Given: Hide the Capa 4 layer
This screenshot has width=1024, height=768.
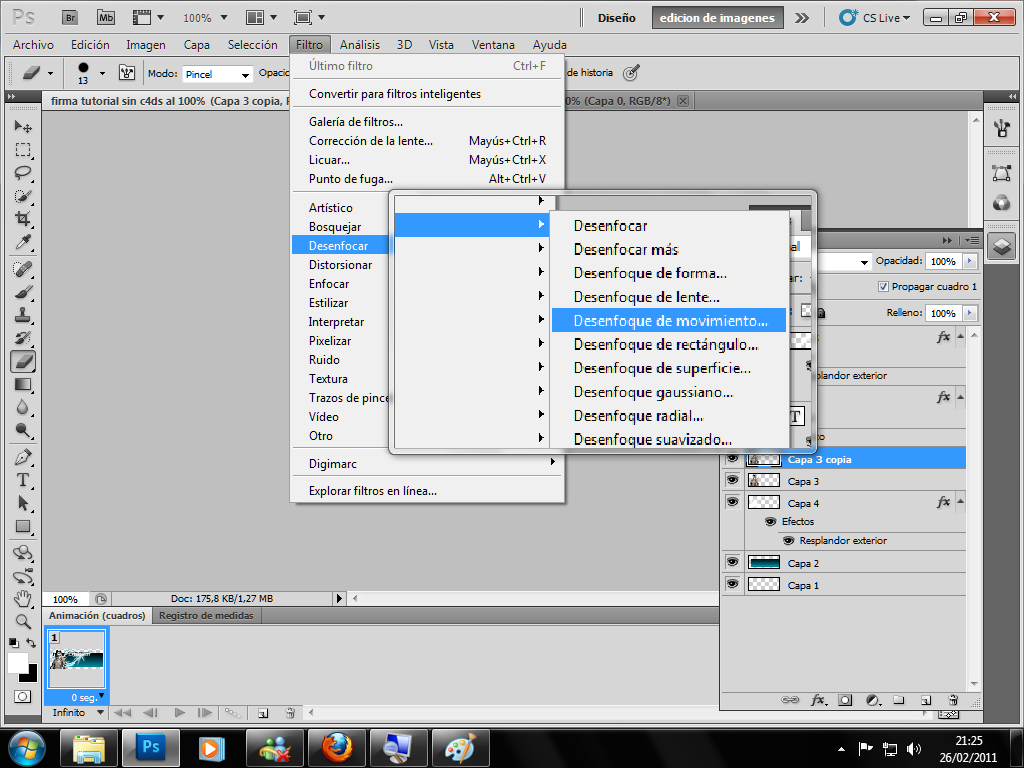Looking at the screenshot, I should (x=733, y=502).
